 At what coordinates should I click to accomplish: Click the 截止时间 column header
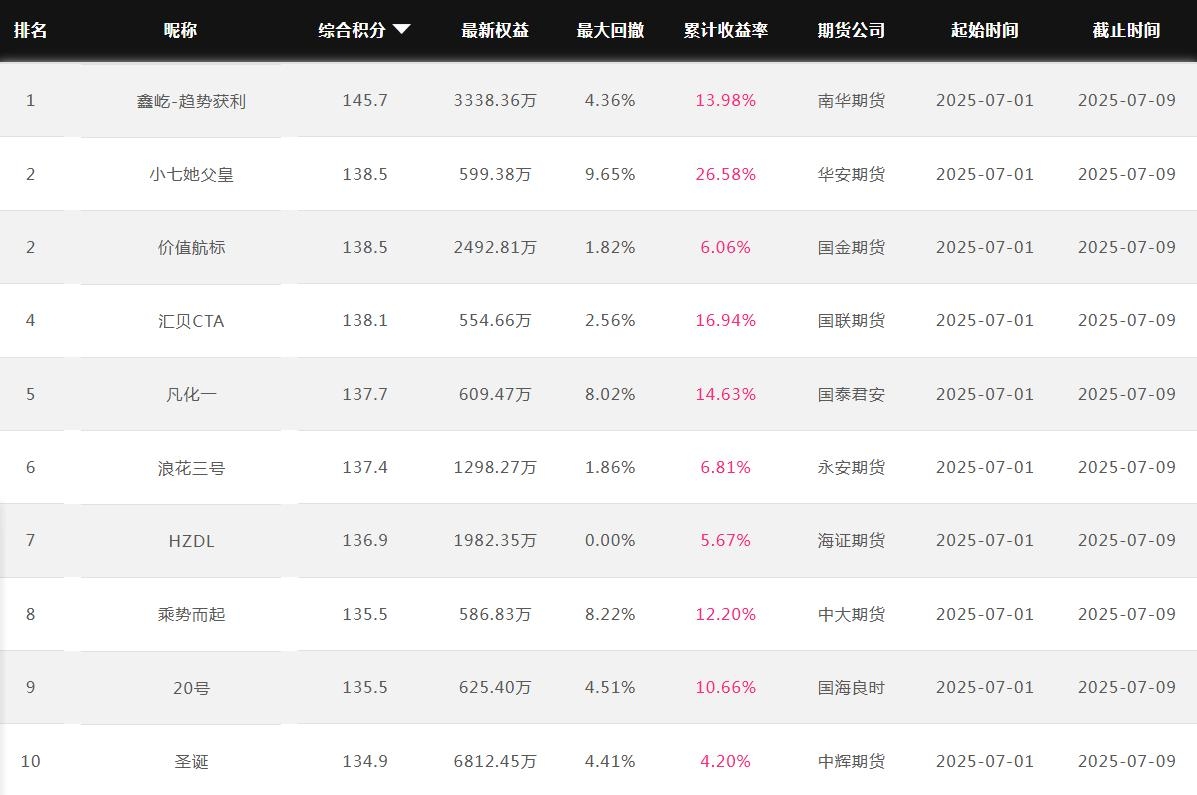pos(1126,30)
